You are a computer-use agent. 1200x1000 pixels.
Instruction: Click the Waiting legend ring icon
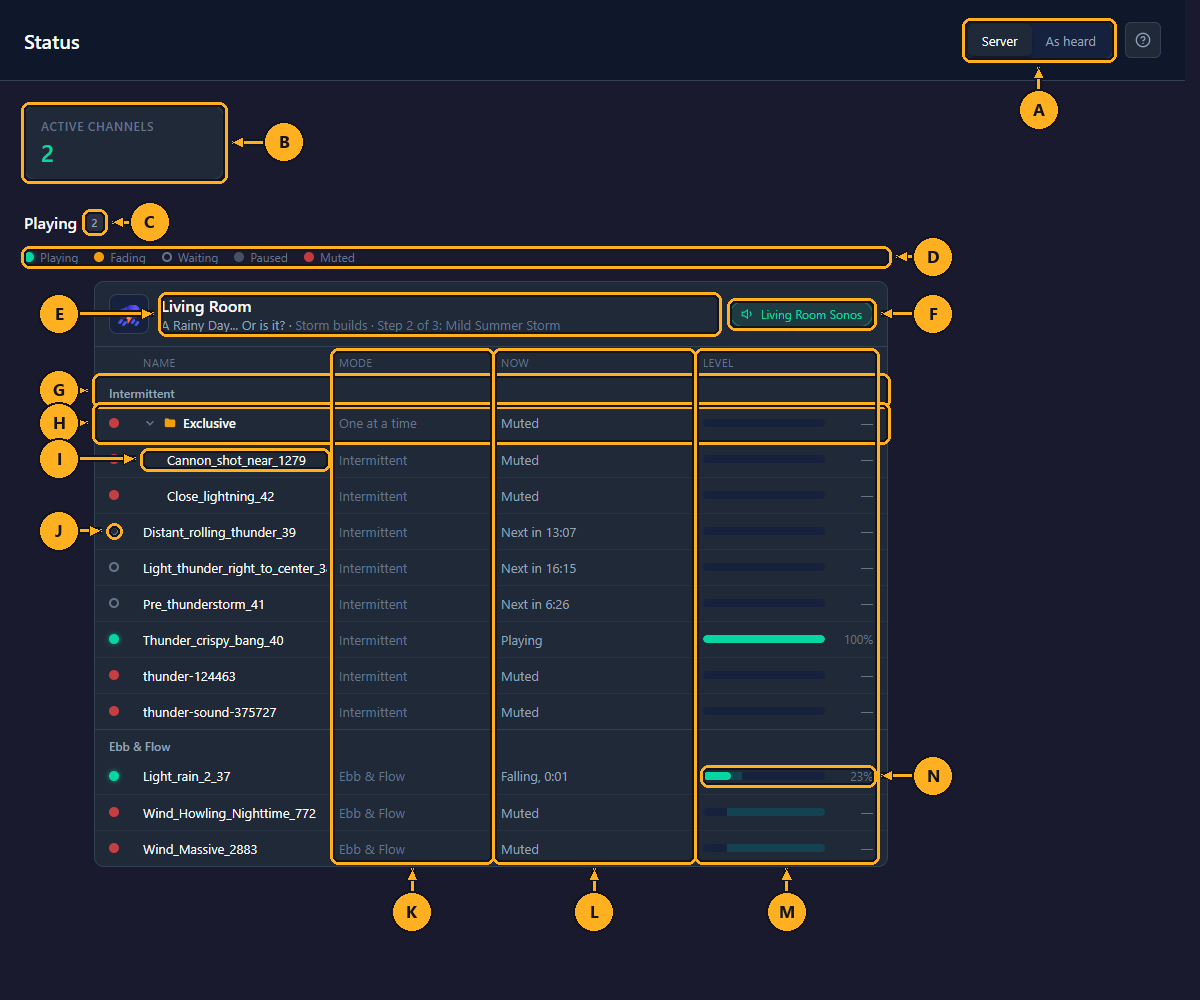[x=167, y=257]
